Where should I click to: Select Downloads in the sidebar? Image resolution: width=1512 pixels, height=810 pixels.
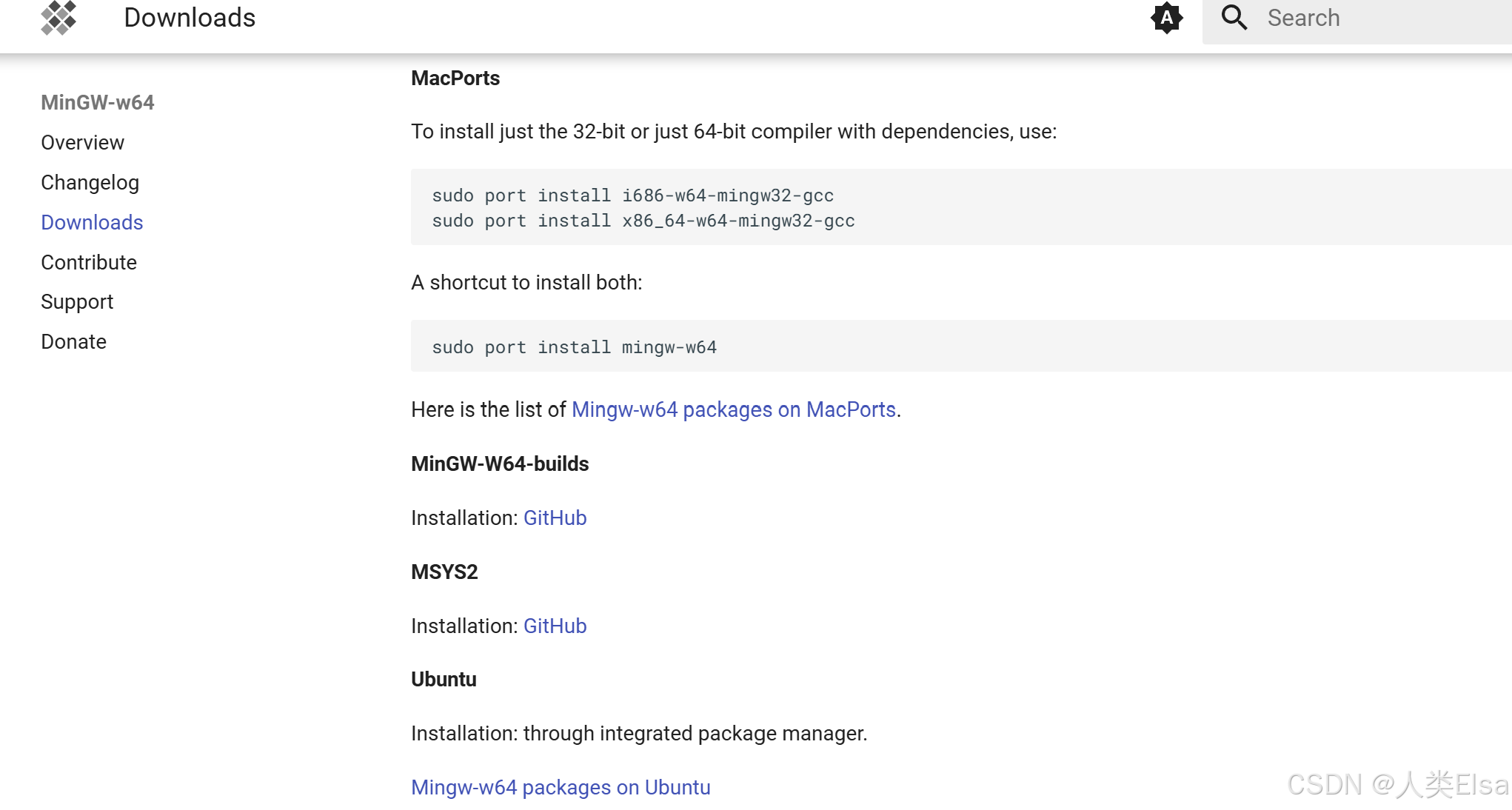(92, 222)
